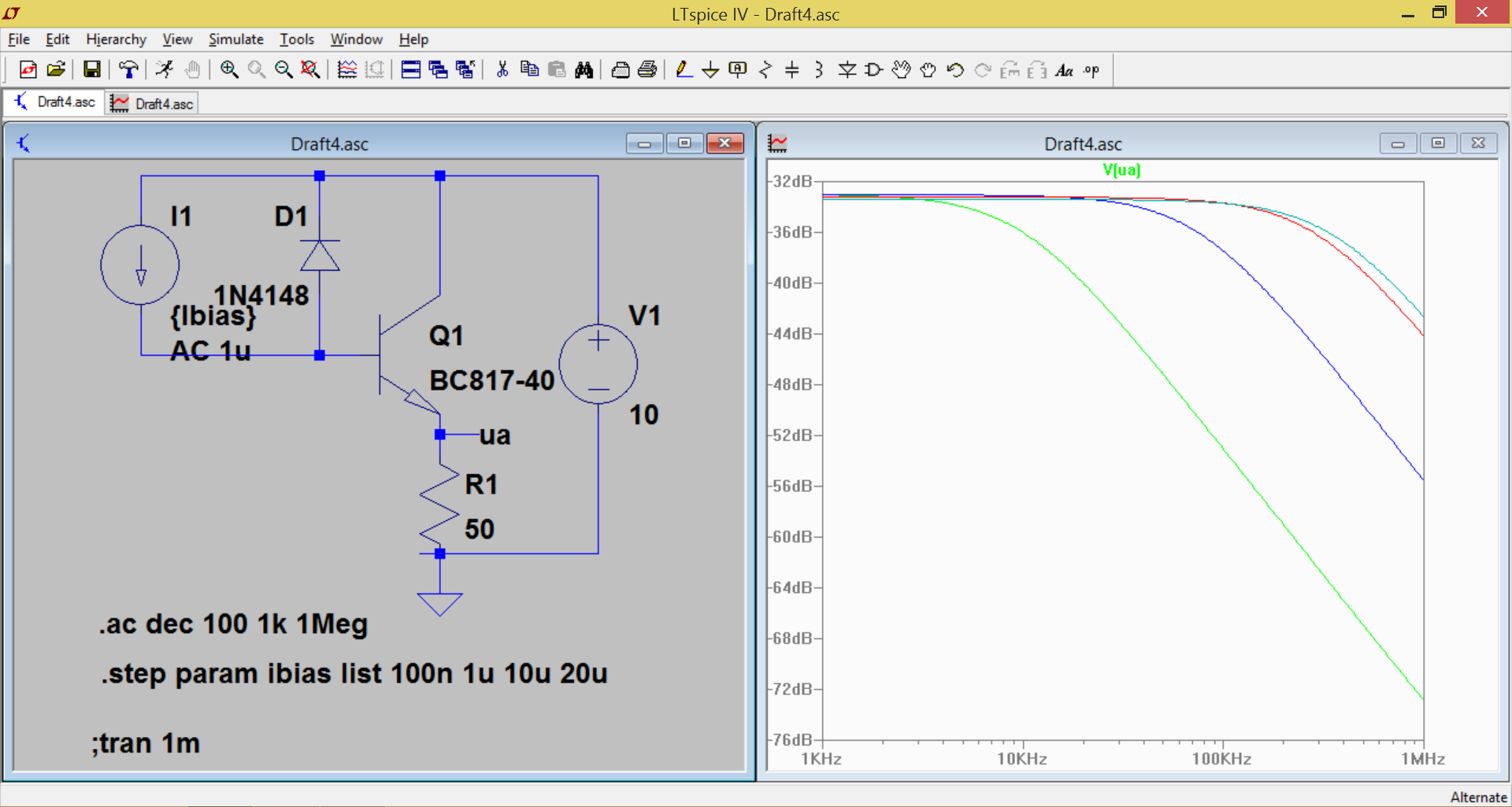Open the Edit menu
Screen dimensions: 1512x807
[57, 39]
